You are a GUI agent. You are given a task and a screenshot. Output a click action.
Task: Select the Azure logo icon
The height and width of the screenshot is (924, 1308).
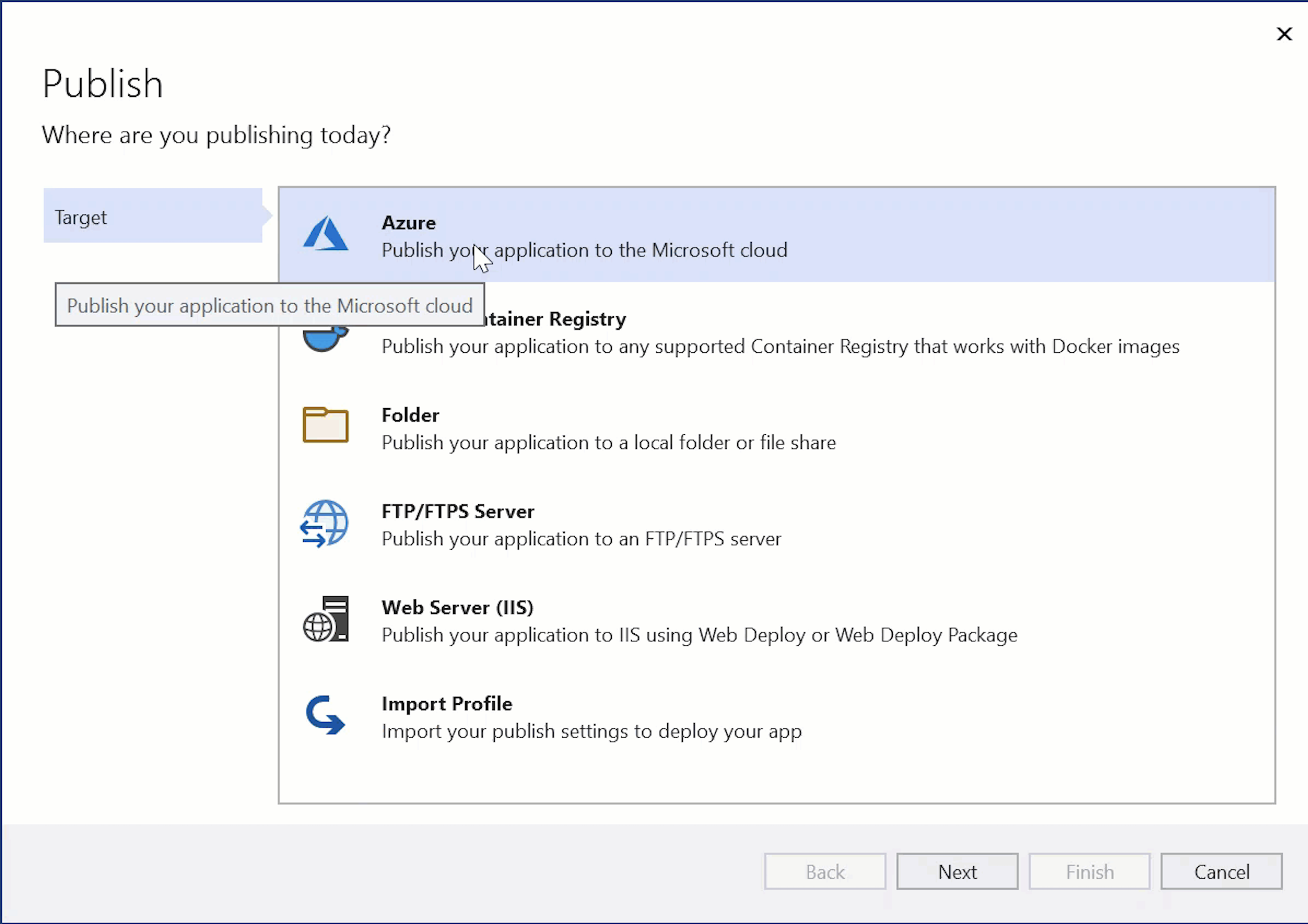(x=325, y=233)
